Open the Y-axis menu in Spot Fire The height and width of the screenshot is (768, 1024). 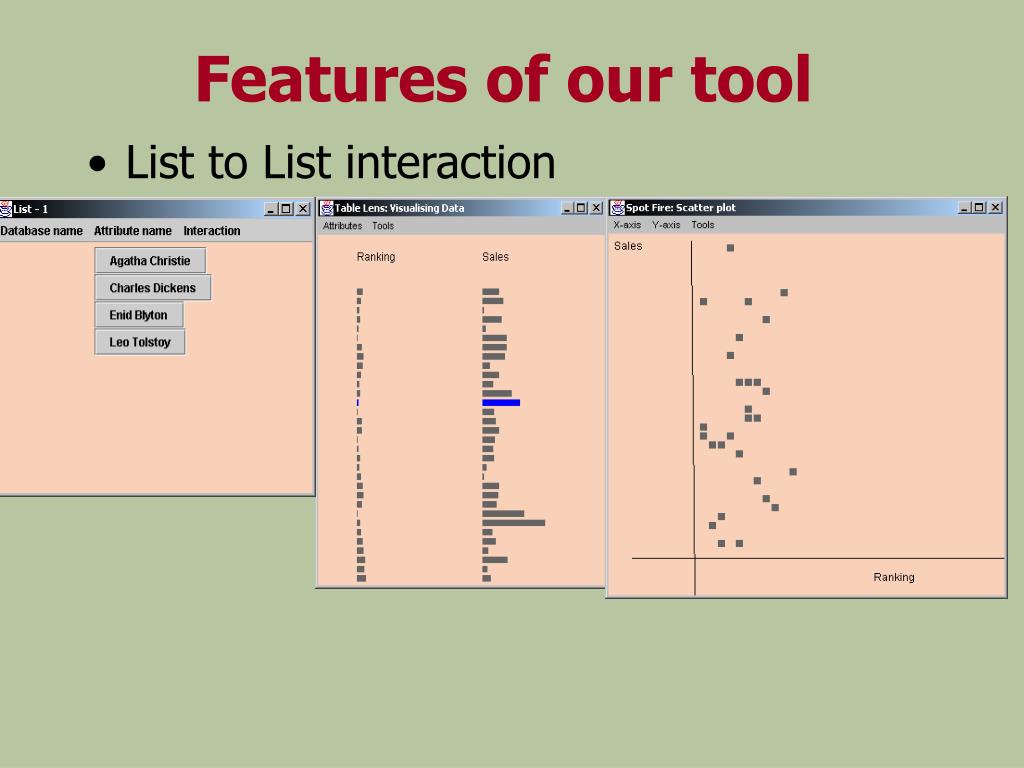666,225
